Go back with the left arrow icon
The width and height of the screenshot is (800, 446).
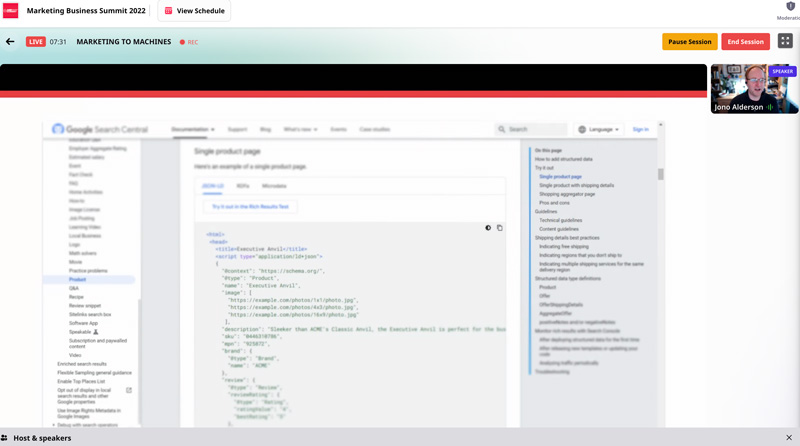click(x=10, y=42)
